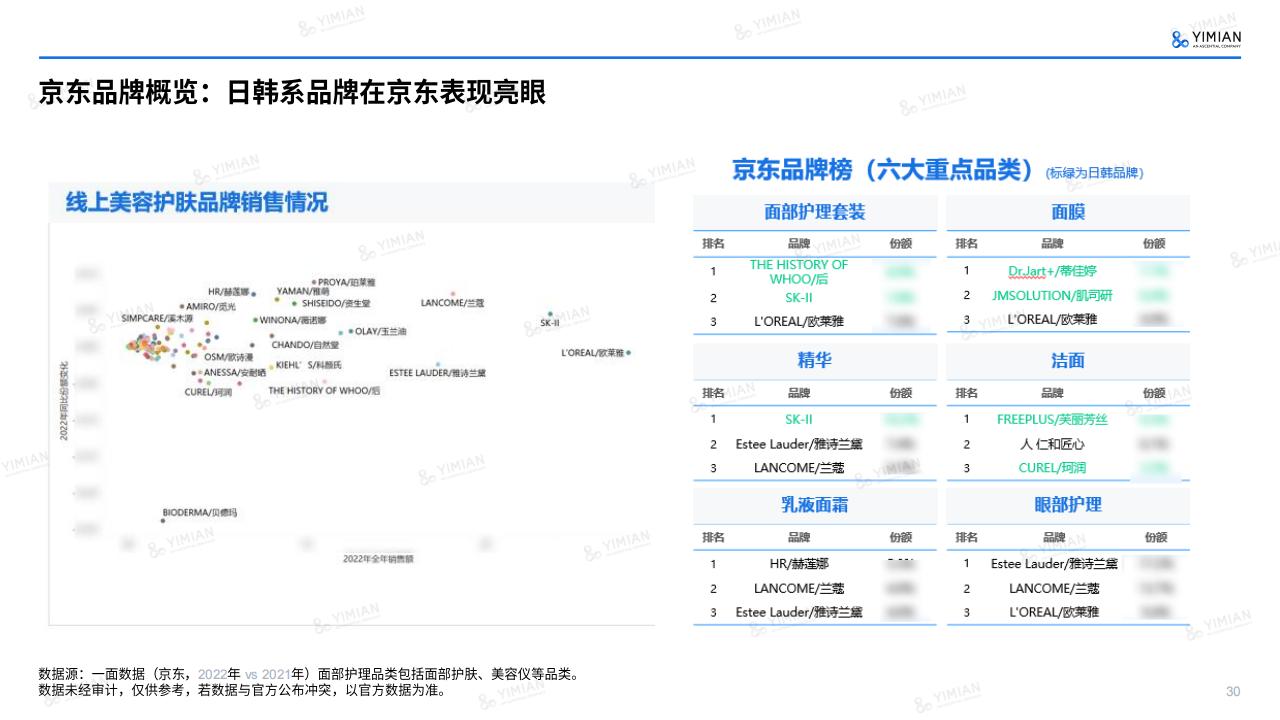This screenshot has width=1280, height=720.
Task: Click the slide title about 京东品牌概览
Action: (291, 93)
